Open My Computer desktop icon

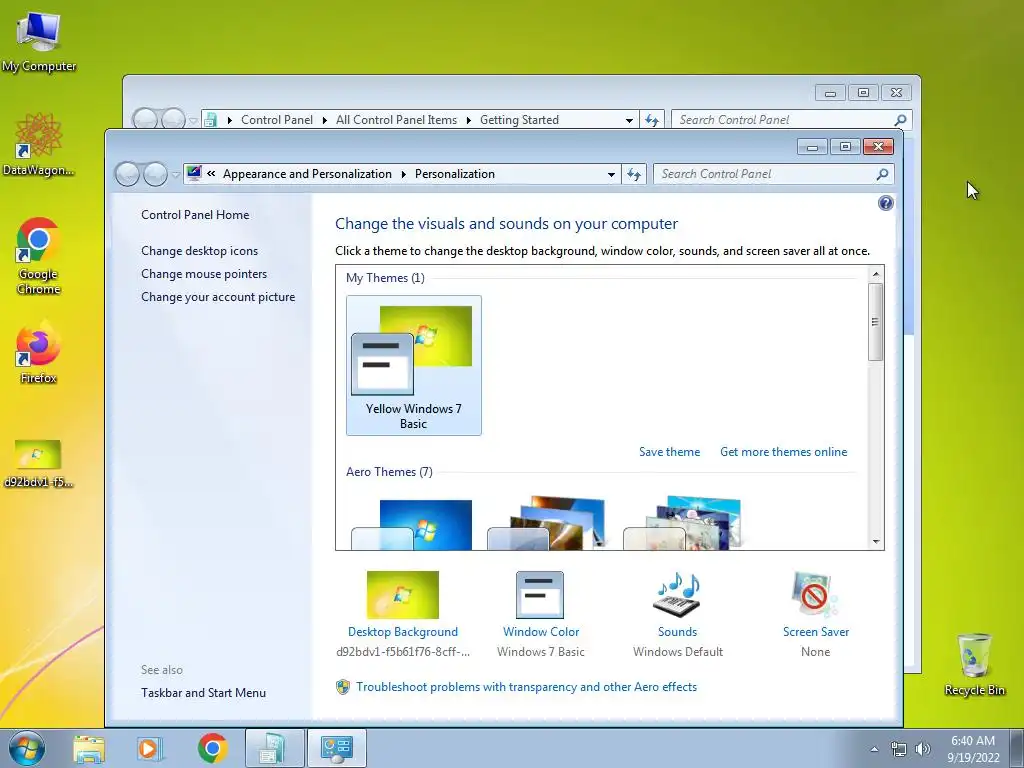click(38, 42)
